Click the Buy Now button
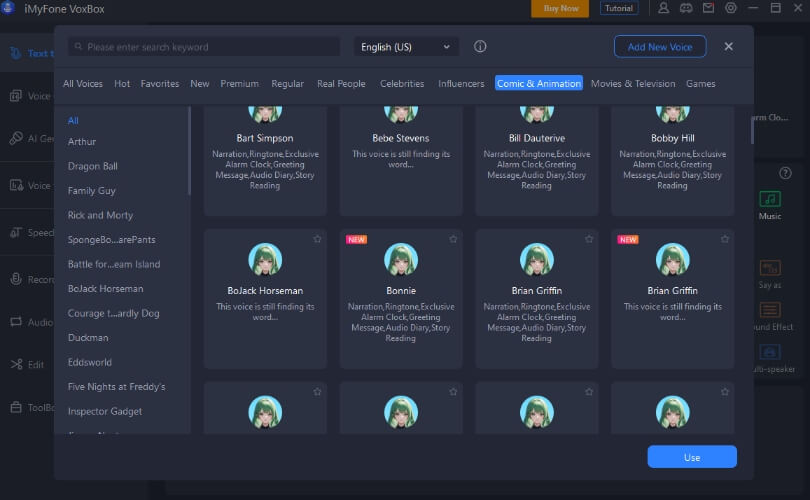 tap(560, 8)
